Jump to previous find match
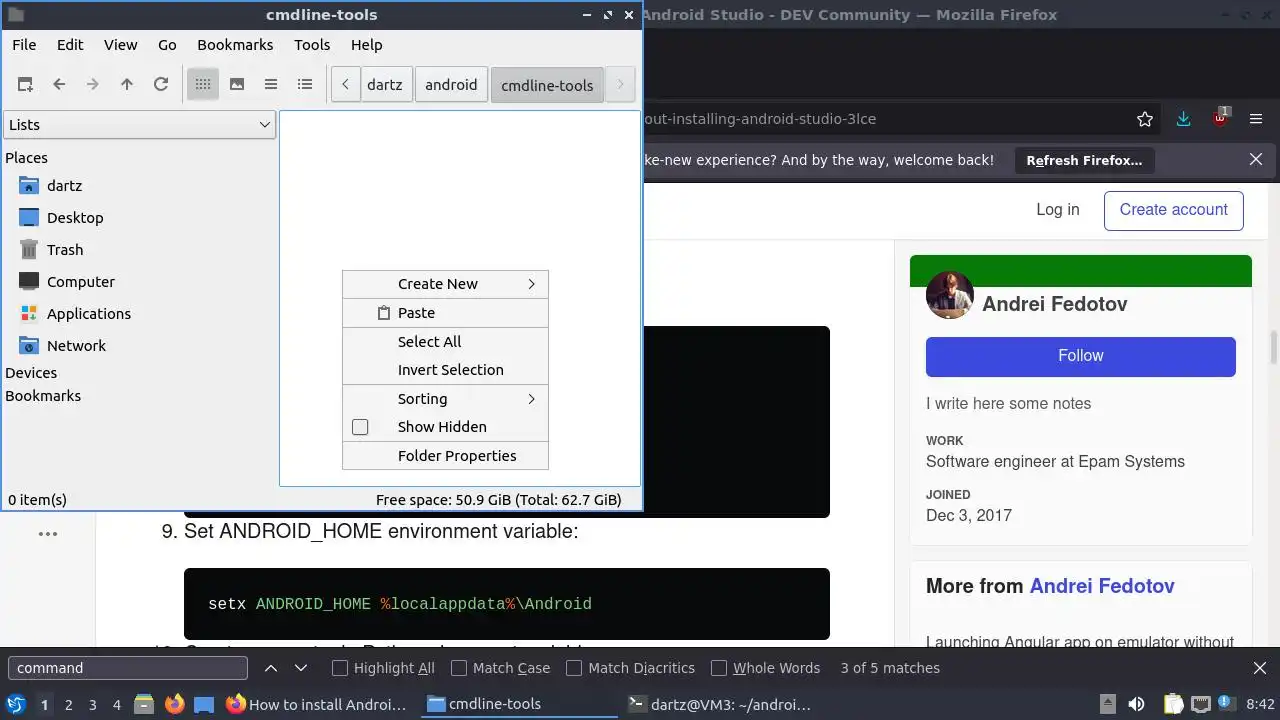The image size is (1280, 720). pyautogui.click(x=271, y=668)
